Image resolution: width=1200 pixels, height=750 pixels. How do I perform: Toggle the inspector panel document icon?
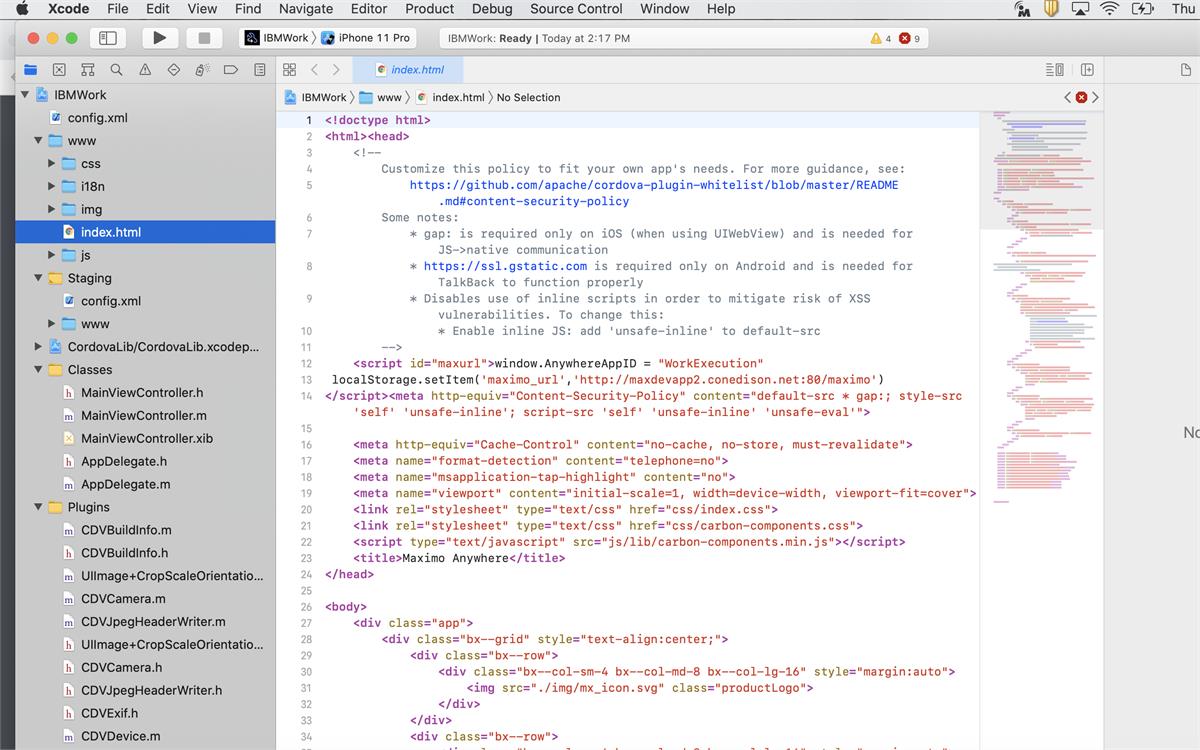(x=1184, y=70)
